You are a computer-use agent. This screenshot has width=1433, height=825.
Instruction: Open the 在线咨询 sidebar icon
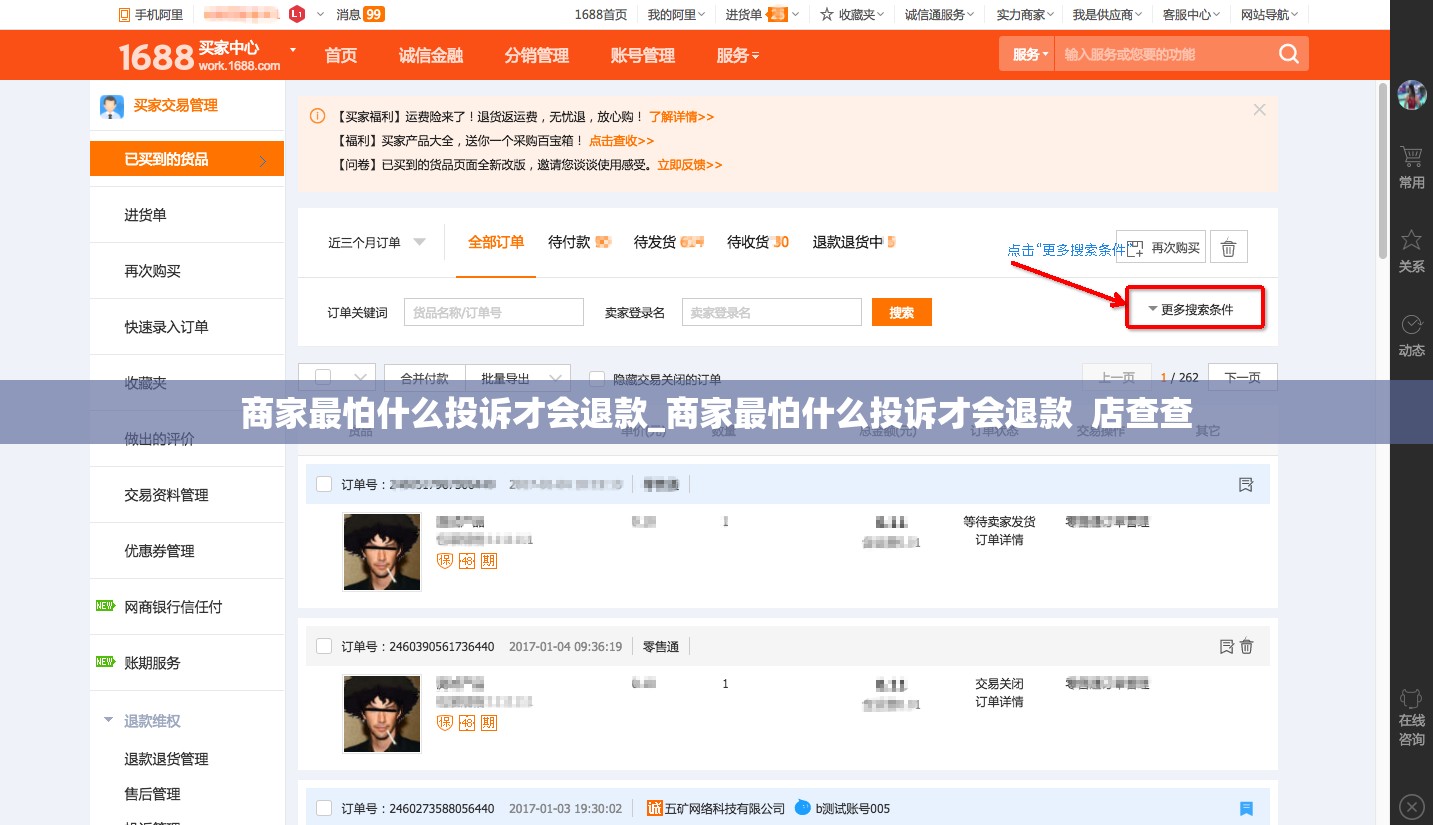coord(1411,717)
